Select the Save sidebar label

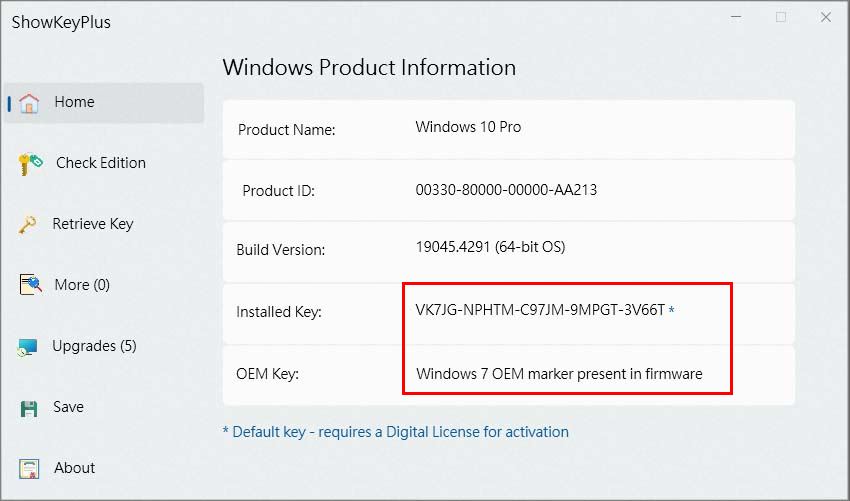pos(68,407)
